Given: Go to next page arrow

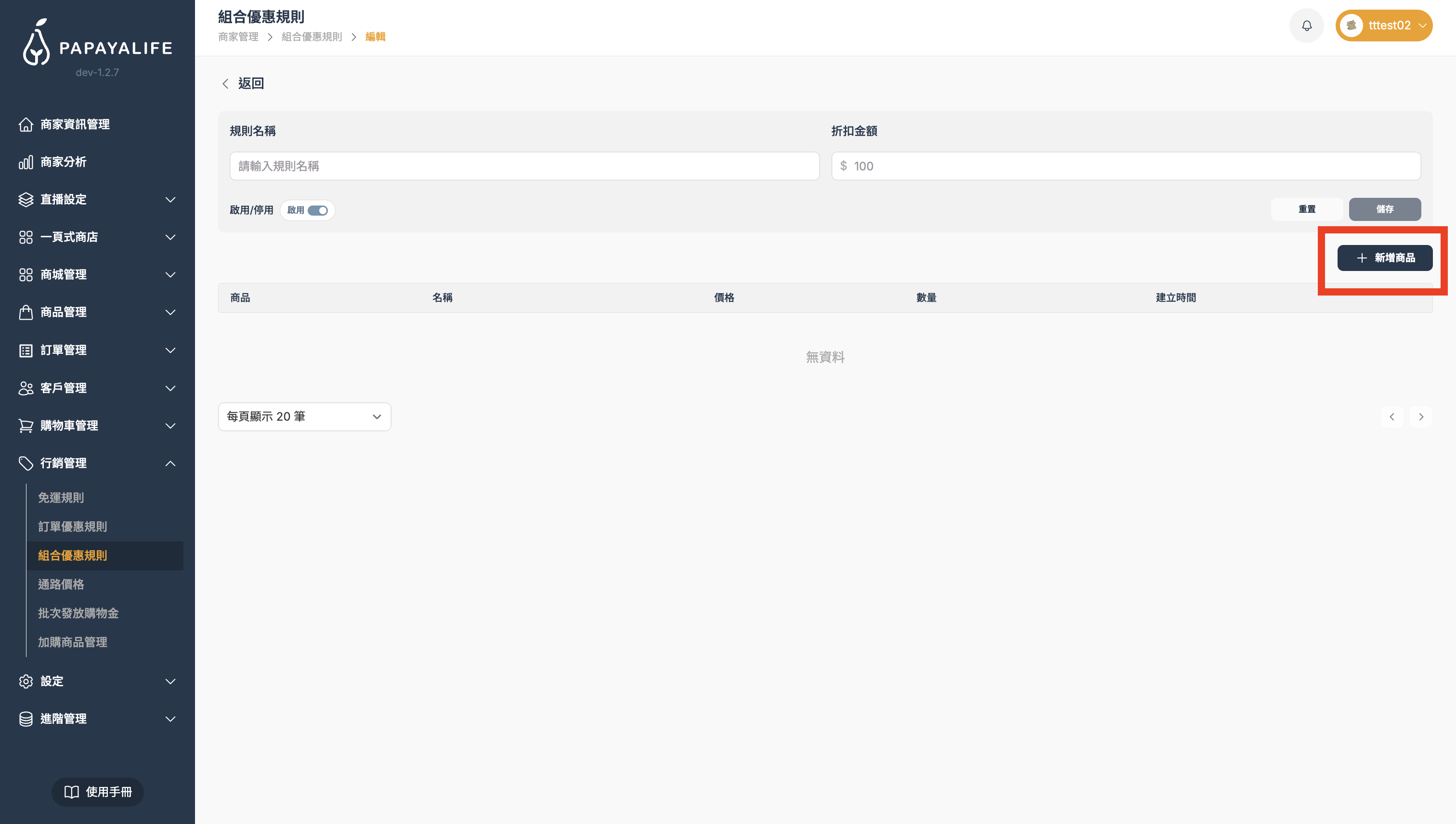Looking at the screenshot, I should point(1420,416).
